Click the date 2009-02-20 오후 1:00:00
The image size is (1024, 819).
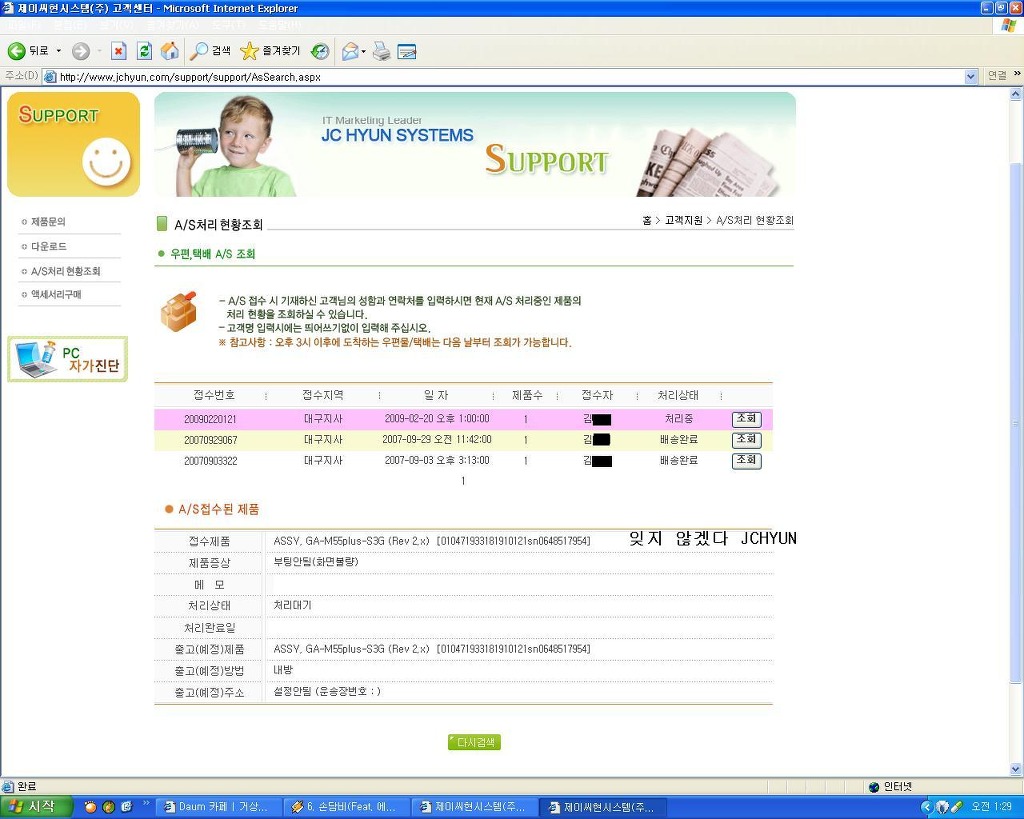(437, 419)
